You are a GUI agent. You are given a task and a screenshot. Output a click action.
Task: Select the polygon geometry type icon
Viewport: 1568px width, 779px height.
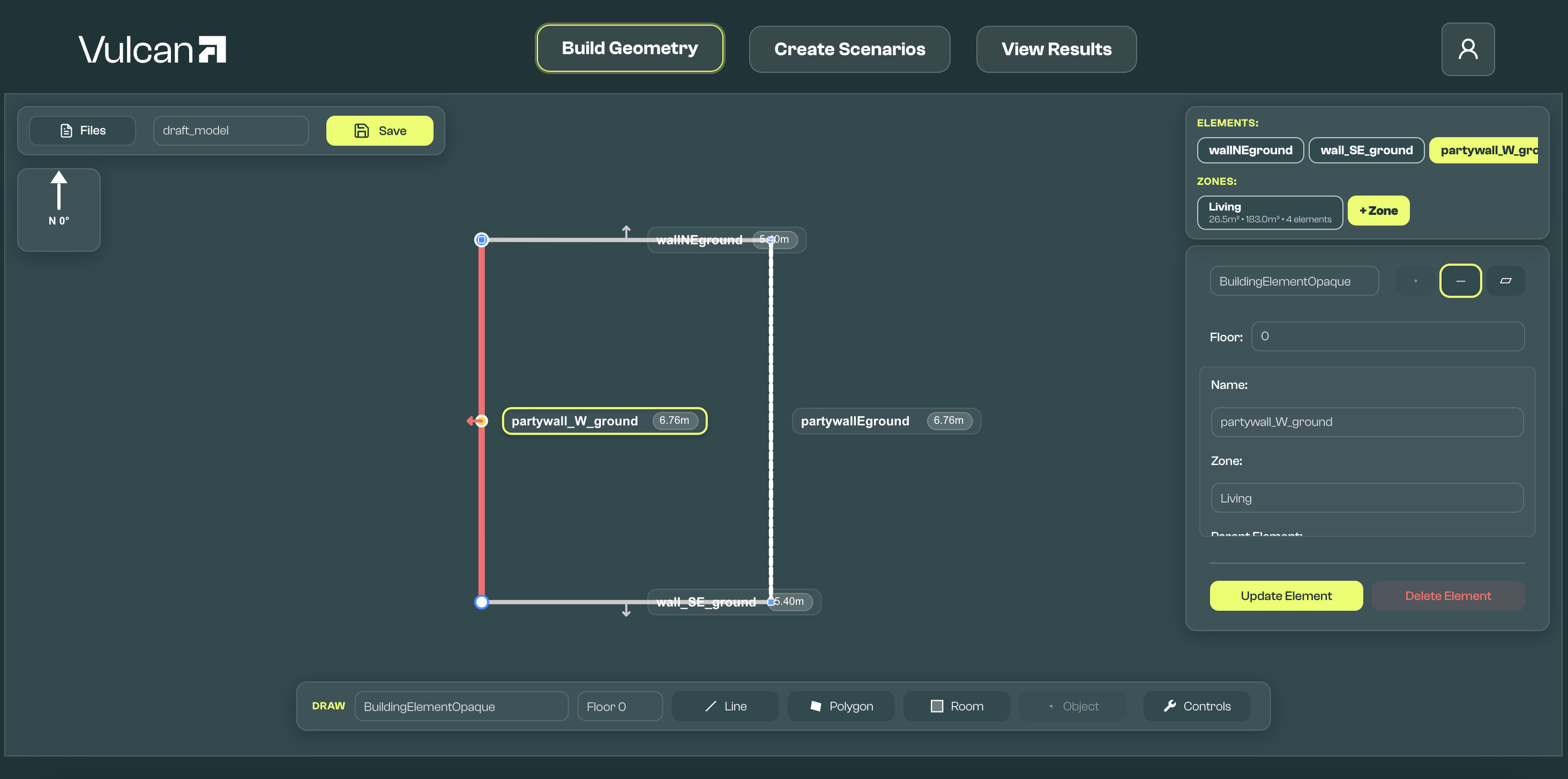[1505, 281]
